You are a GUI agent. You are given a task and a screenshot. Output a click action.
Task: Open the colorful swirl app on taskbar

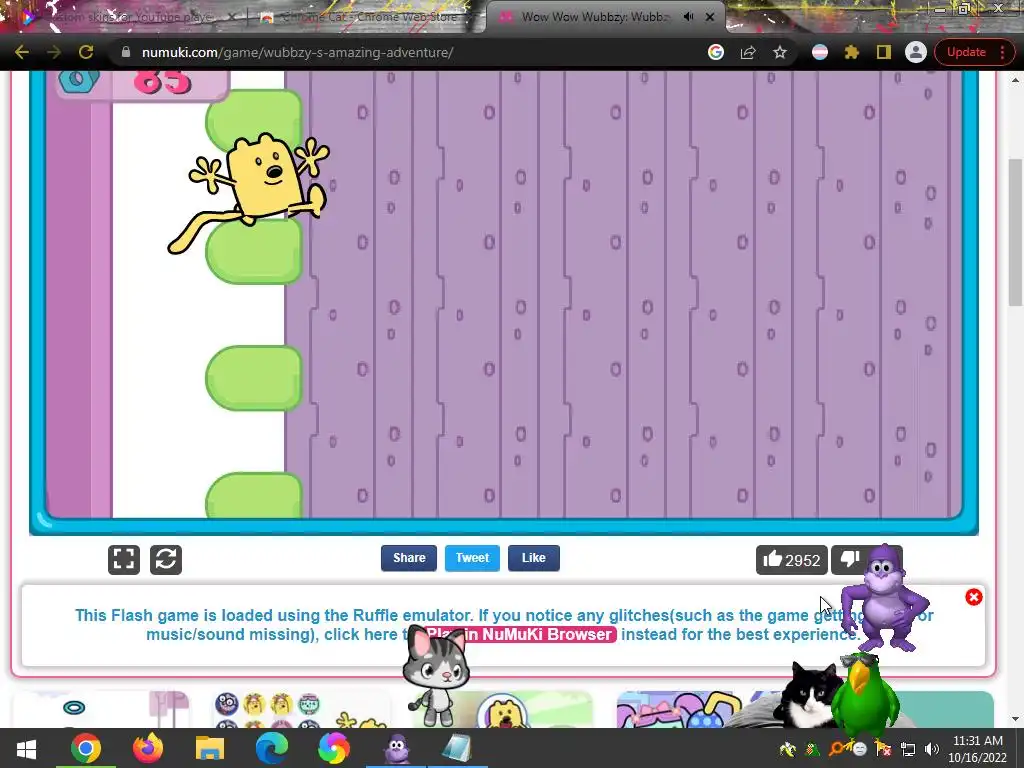(x=334, y=748)
